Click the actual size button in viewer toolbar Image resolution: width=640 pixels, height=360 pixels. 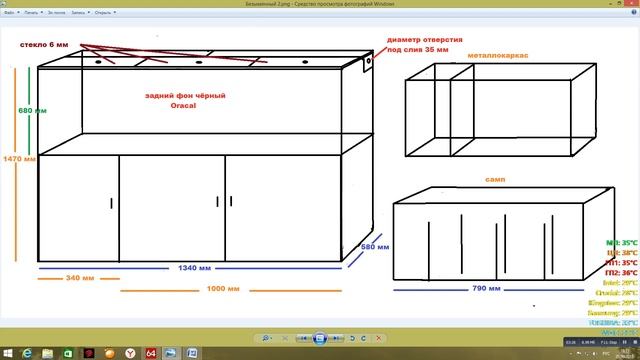pos(285,338)
